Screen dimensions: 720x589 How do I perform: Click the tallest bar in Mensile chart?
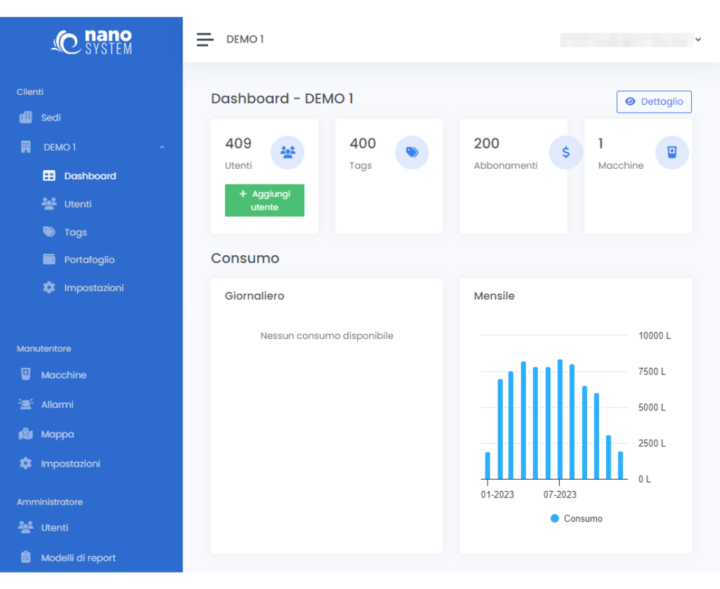pyautogui.click(x=560, y=420)
